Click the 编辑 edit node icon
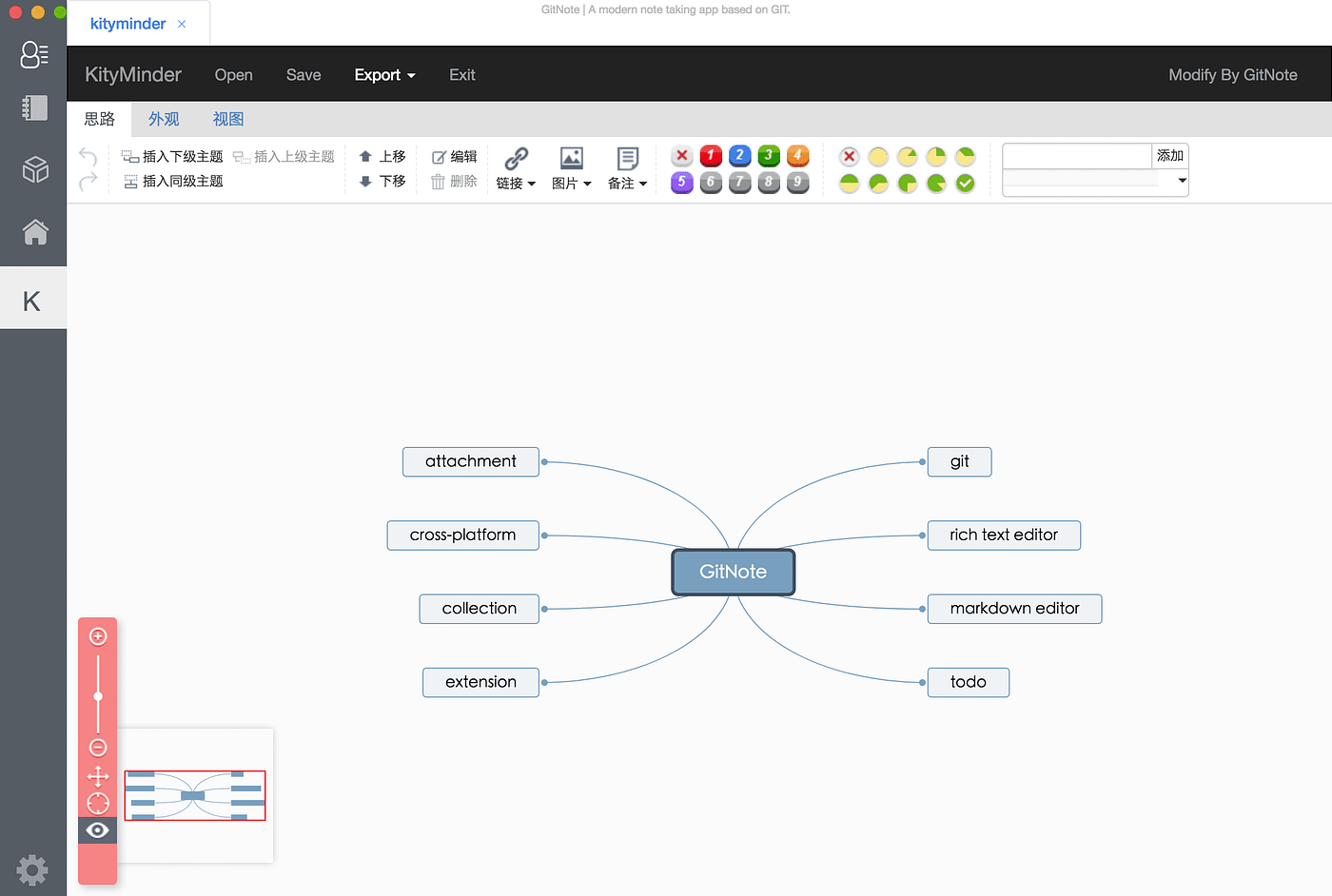Image resolution: width=1332 pixels, height=896 pixels. click(x=454, y=156)
